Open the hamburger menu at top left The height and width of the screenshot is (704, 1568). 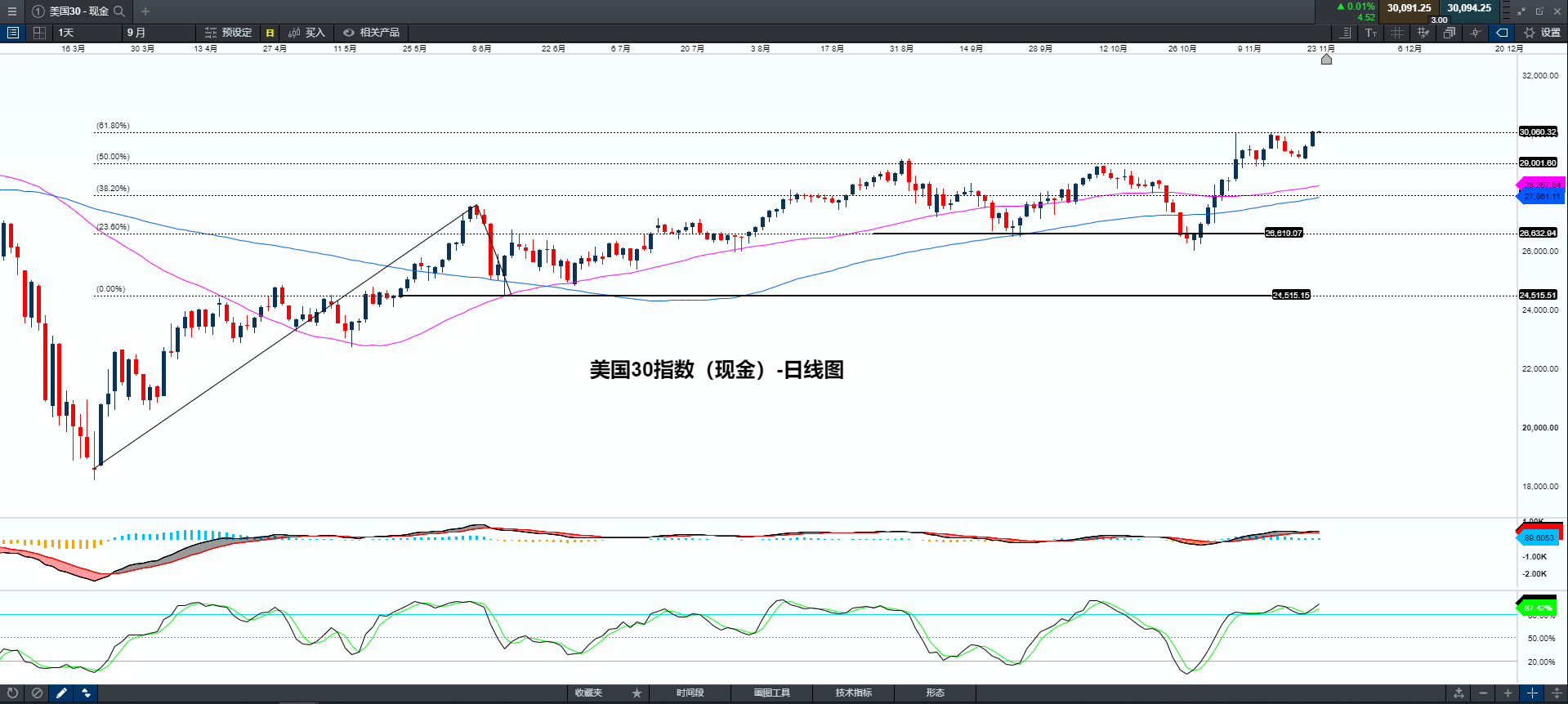(11, 11)
